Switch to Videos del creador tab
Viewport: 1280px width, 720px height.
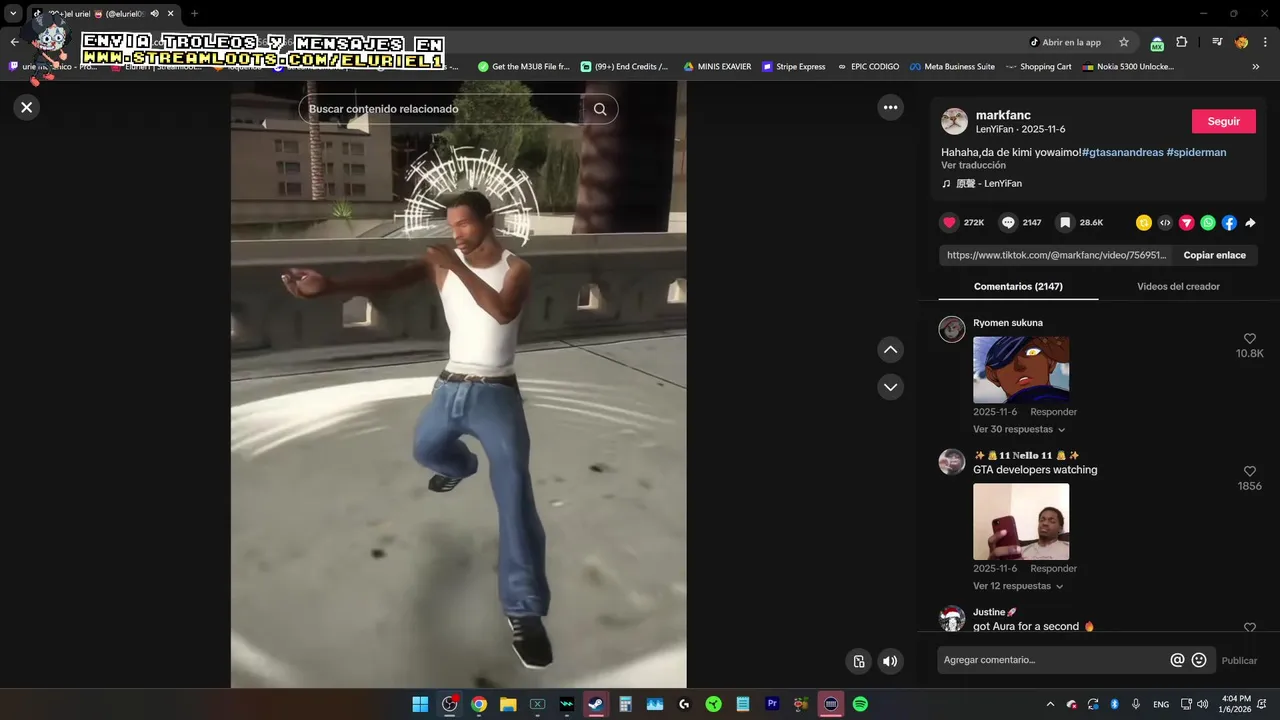point(1178,286)
